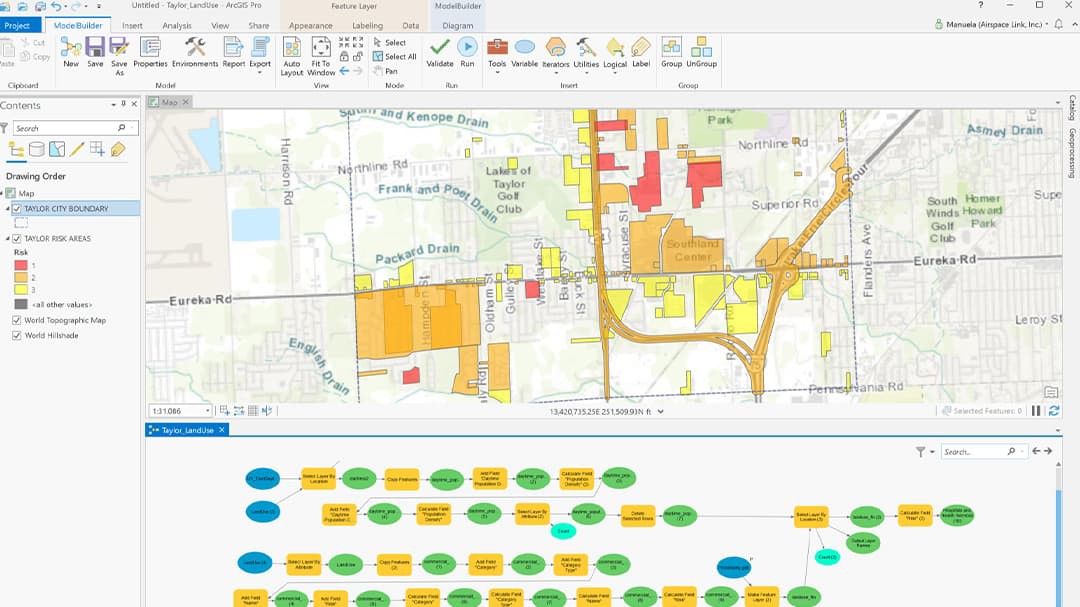Click the Label insert icon
The width and height of the screenshot is (1080, 607).
[x=641, y=52]
